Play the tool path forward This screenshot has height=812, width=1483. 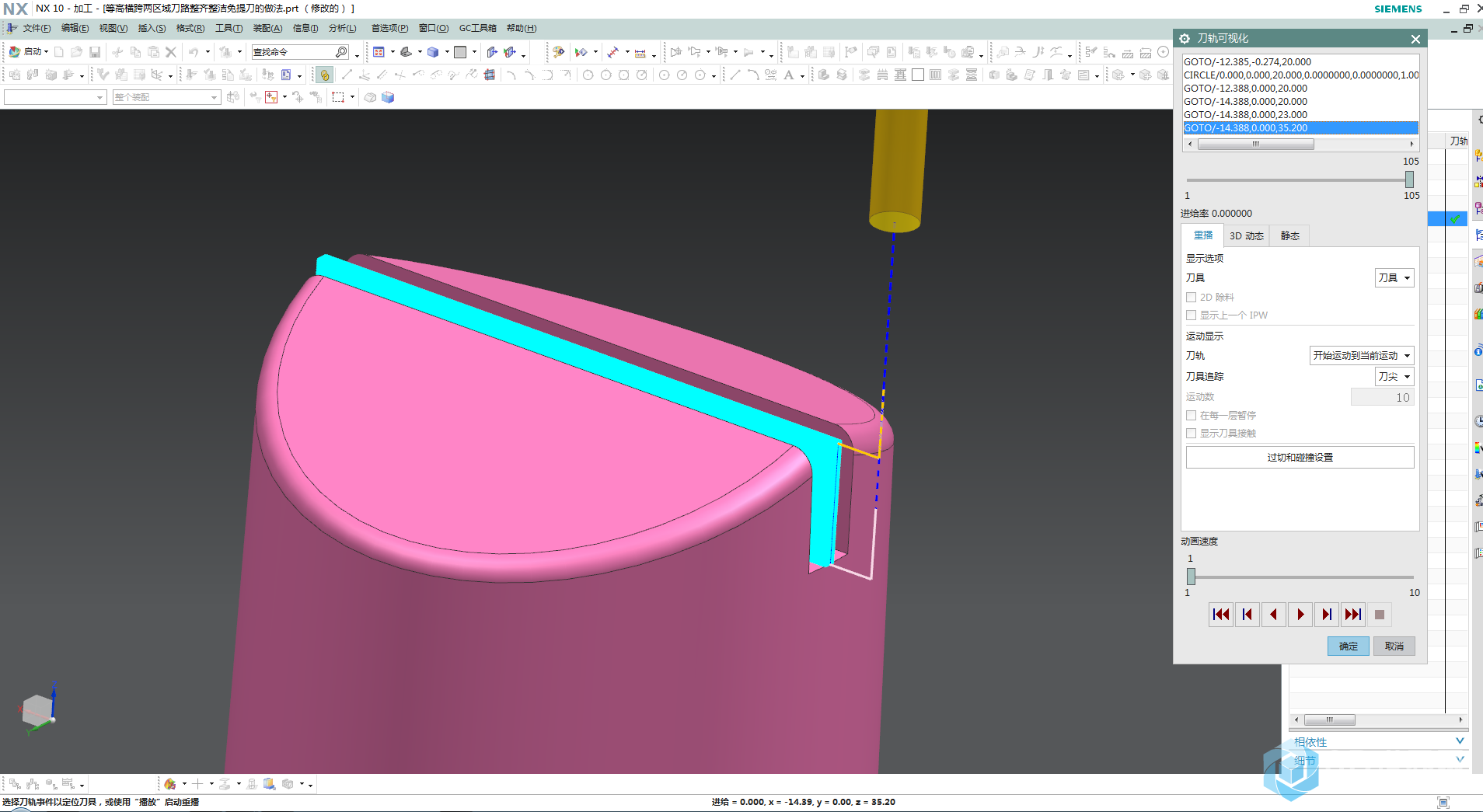tap(1300, 615)
